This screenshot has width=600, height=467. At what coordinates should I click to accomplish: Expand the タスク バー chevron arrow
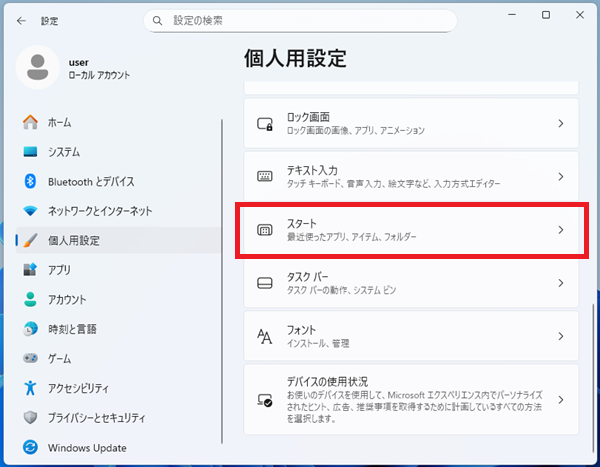click(x=560, y=283)
